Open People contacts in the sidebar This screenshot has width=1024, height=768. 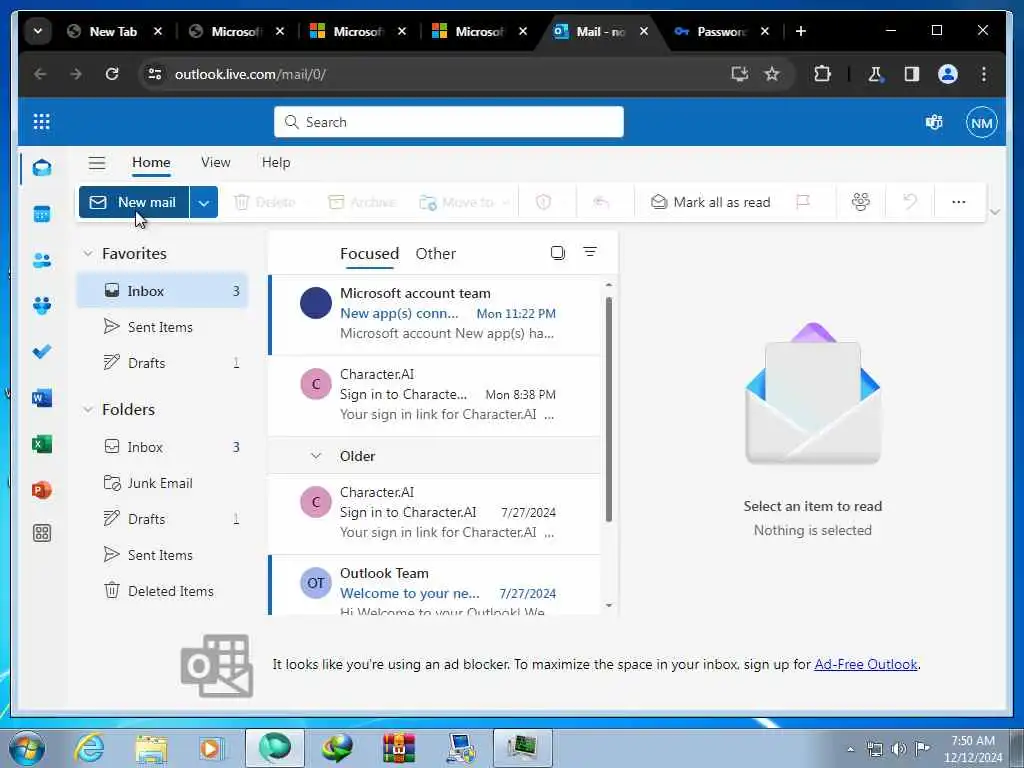point(42,261)
